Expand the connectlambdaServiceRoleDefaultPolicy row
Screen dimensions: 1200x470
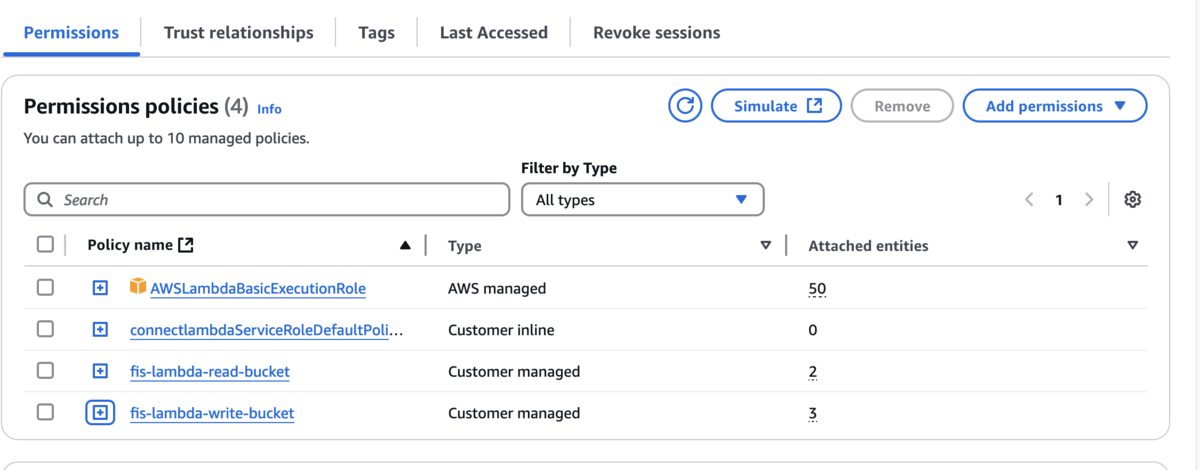(x=100, y=330)
